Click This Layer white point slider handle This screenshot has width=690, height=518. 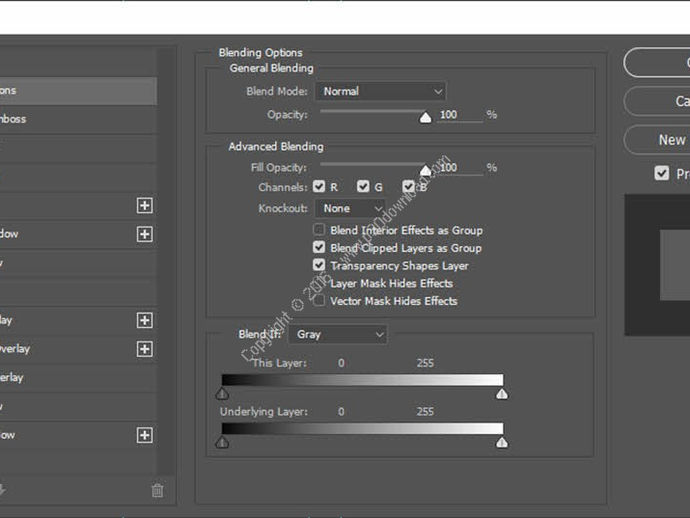coord(502,393)
